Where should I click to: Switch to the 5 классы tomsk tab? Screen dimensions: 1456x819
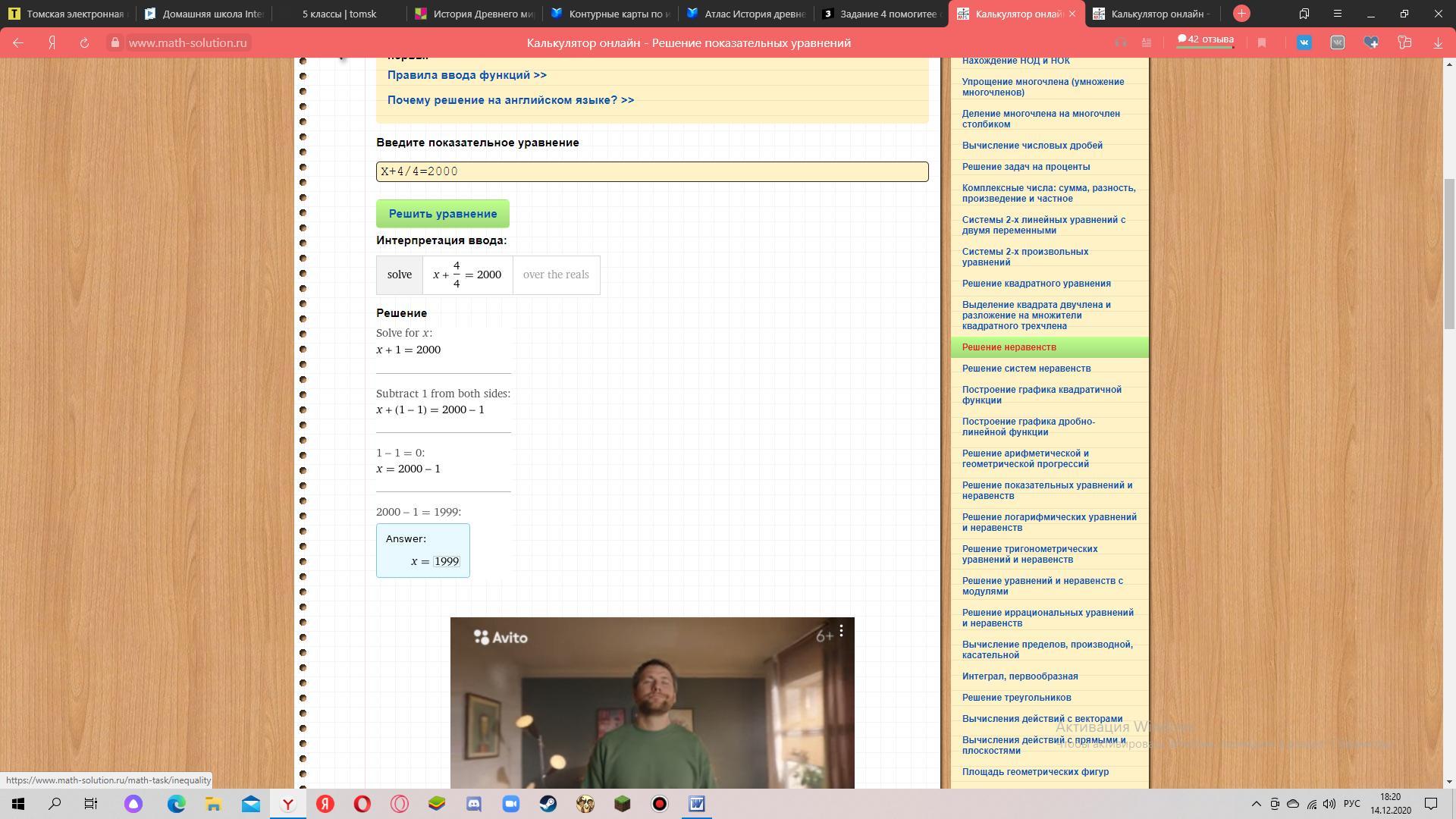tap(339, 14)
